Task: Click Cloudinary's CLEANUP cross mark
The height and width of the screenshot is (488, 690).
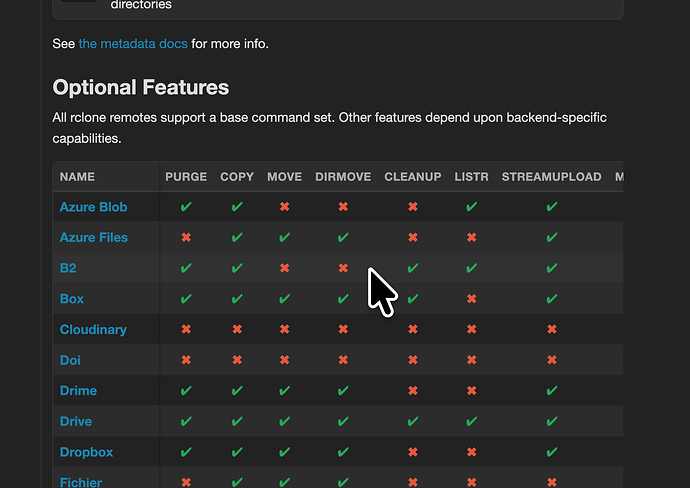Action: [x=413, y=329]
